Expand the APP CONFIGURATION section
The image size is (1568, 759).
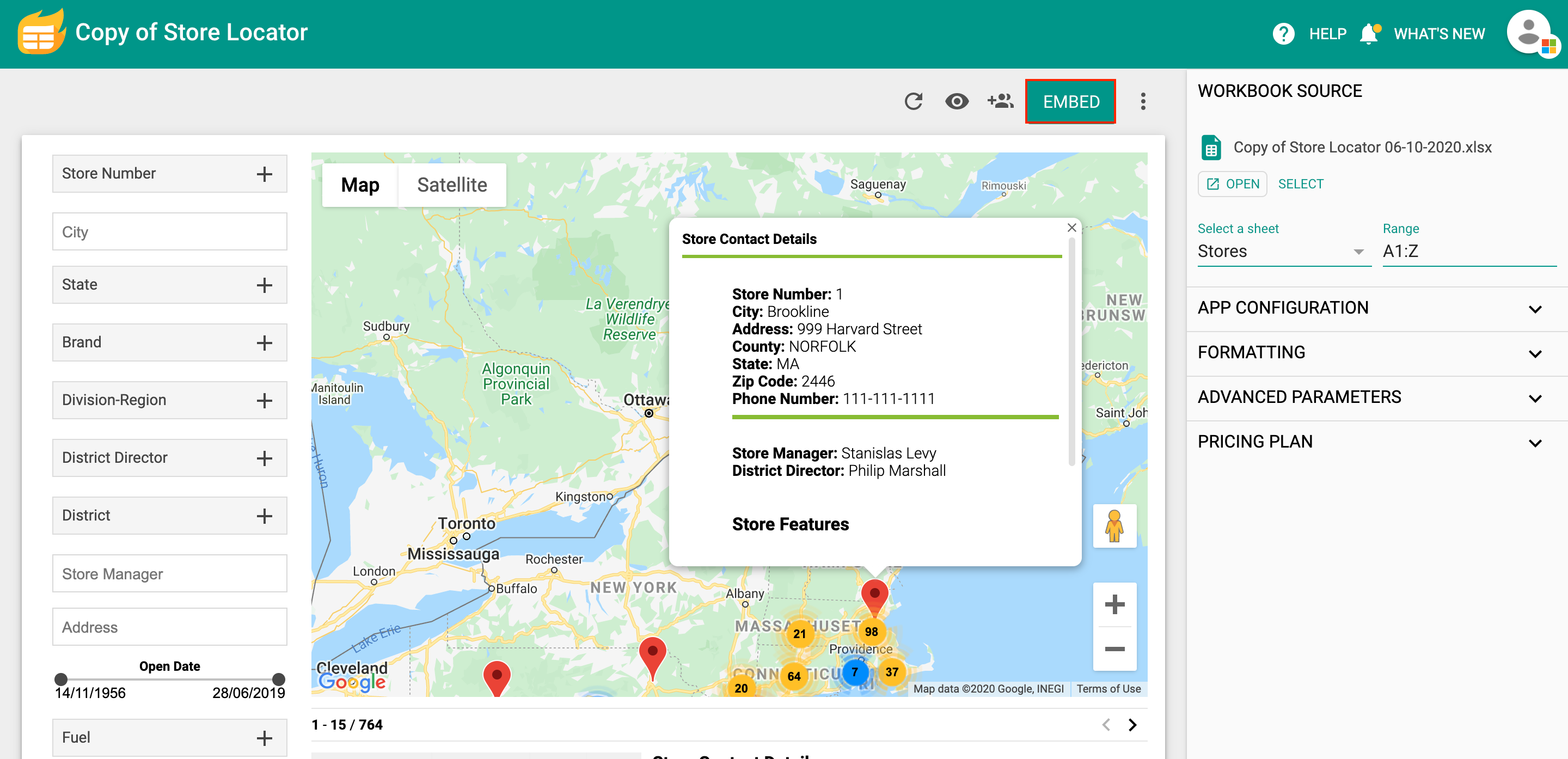click(1377, 308)
